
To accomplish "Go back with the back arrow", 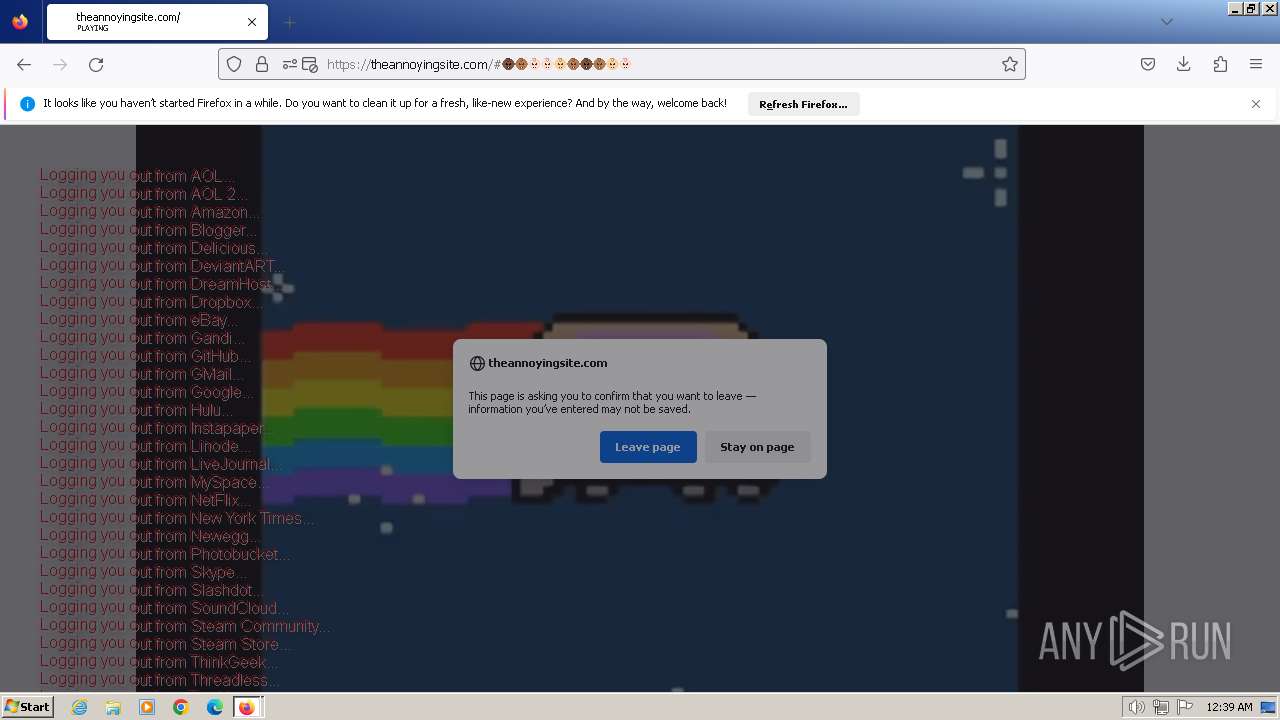I will [x=24, y=64].
